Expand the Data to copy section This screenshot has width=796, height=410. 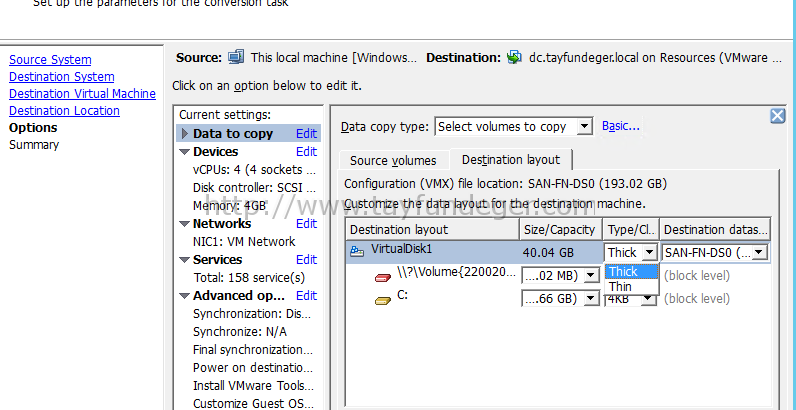click(185, 134)
